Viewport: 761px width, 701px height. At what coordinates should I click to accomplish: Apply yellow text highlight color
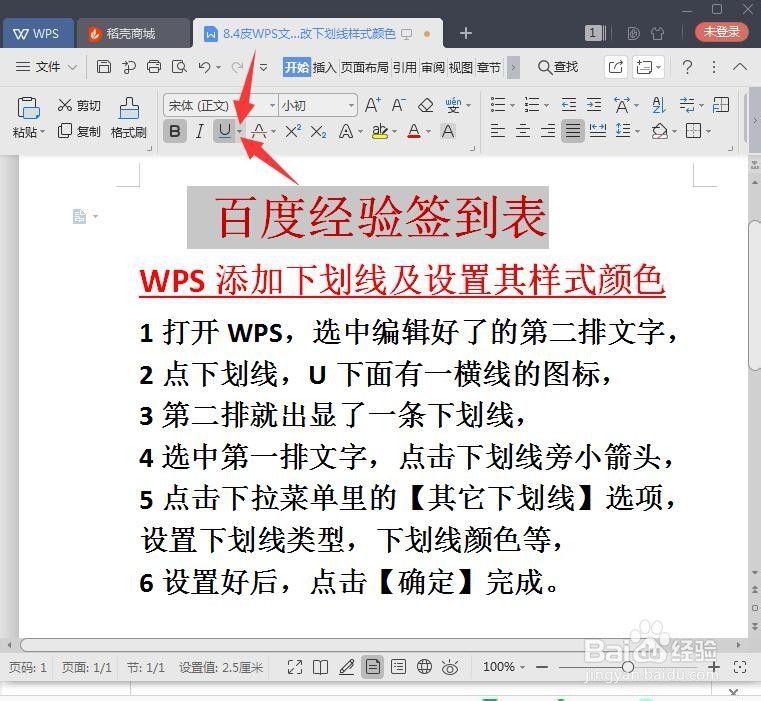[x=380, y=131]
